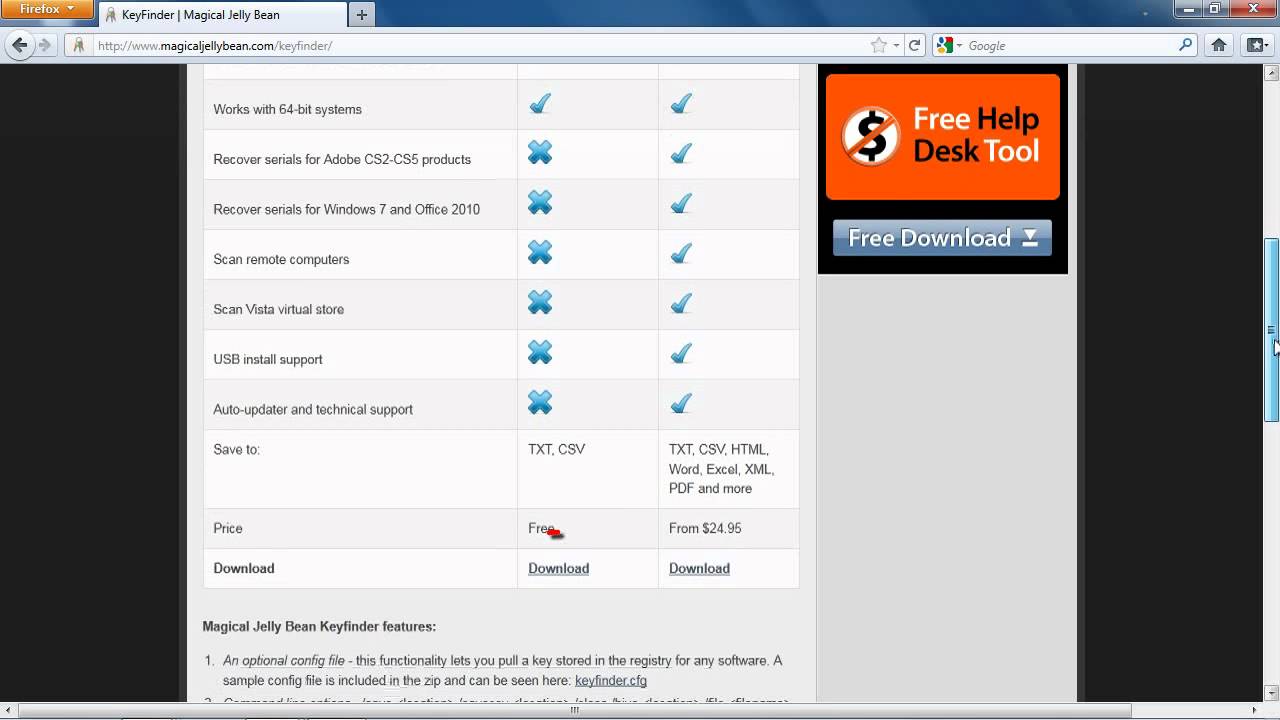
Task: Click the 'Free' price cell
Action: [541, 528]
